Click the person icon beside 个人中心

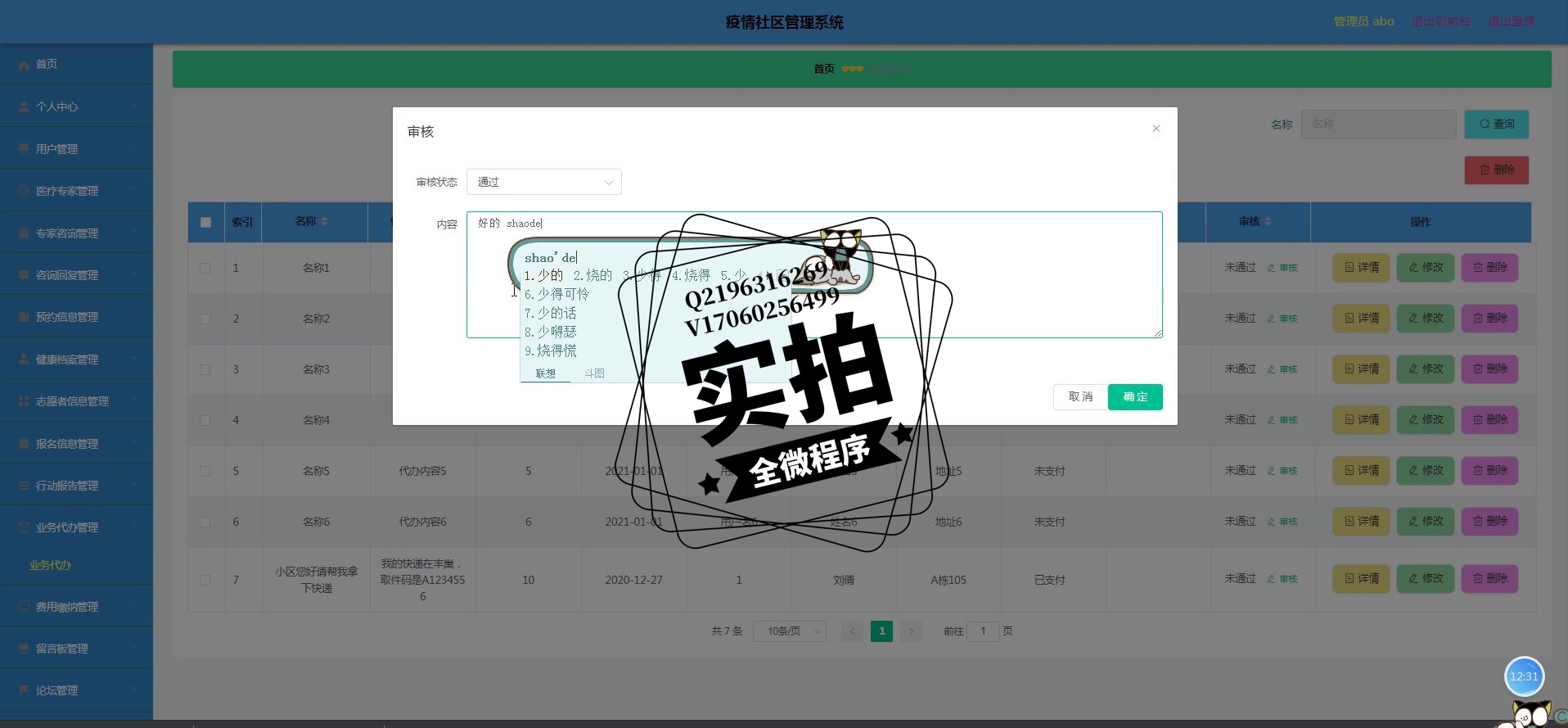[x=24, y=106]
